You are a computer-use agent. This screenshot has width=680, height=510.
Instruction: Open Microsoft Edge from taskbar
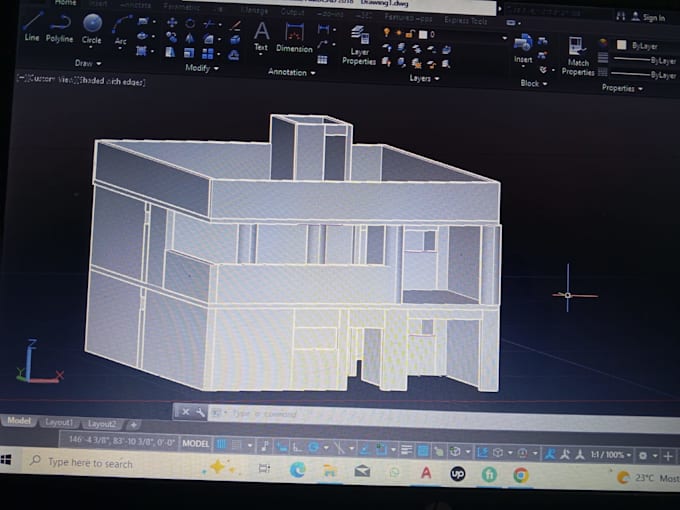tap(298, 470)
